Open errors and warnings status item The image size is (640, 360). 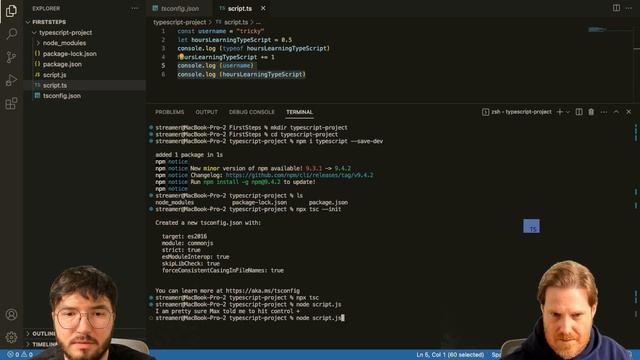pos(20,355)
